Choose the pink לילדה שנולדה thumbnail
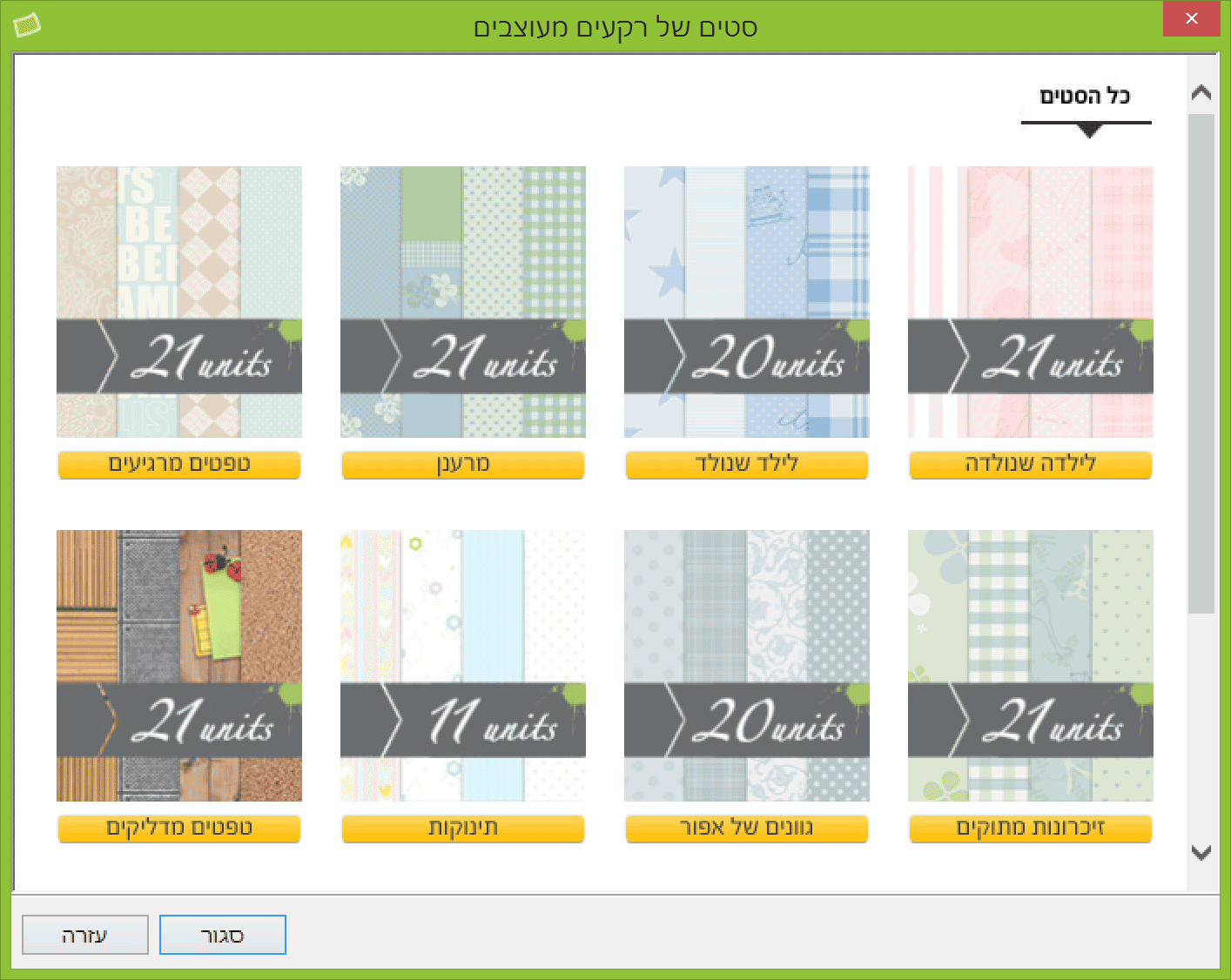 point(1031,301)
